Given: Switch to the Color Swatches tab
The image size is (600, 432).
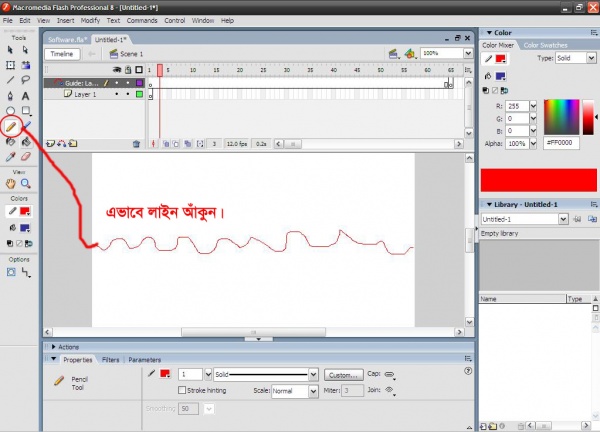Looking at the screenshot, I should click(545, 45).
